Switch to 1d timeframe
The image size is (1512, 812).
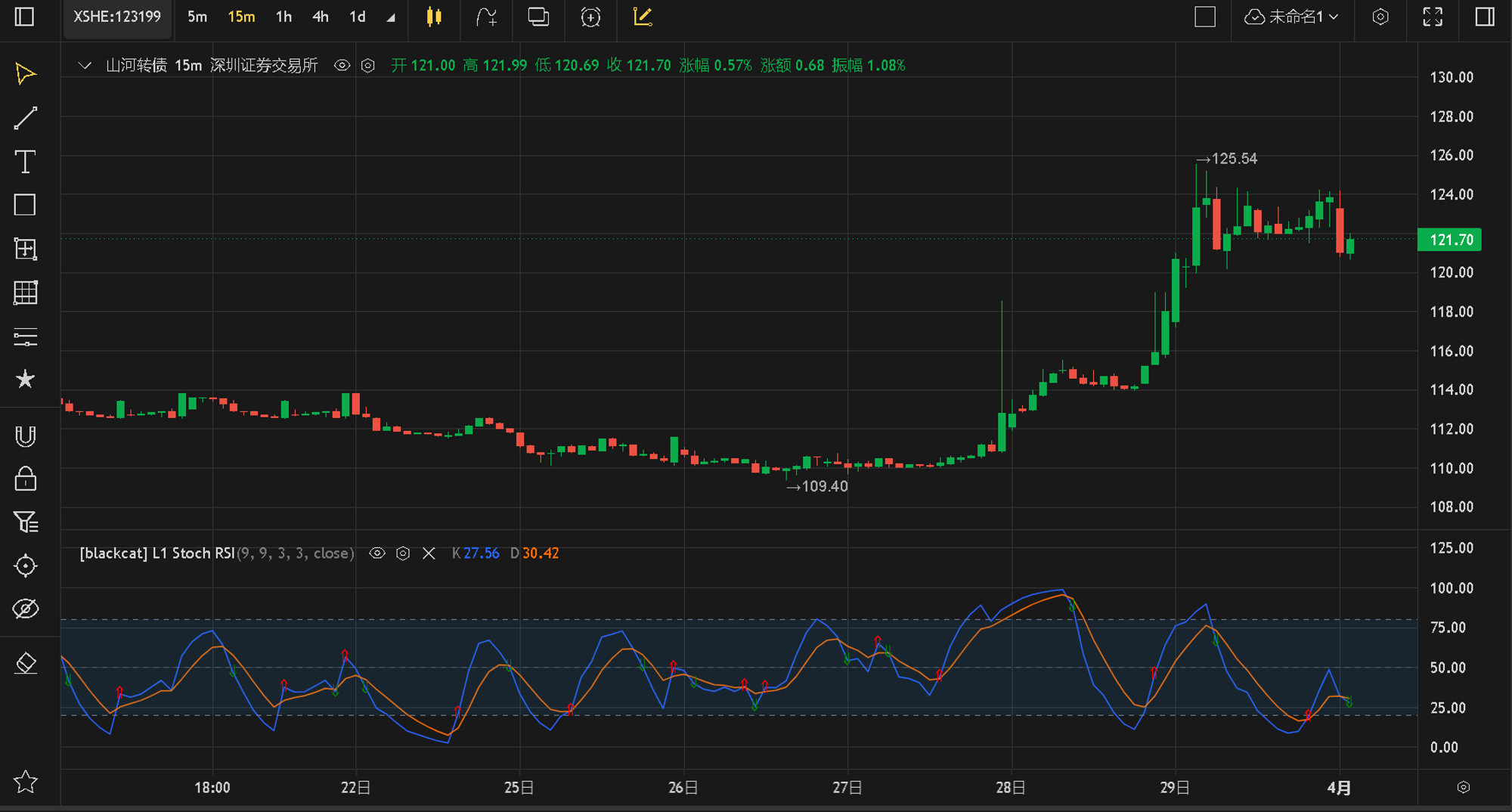coord(358,17)
